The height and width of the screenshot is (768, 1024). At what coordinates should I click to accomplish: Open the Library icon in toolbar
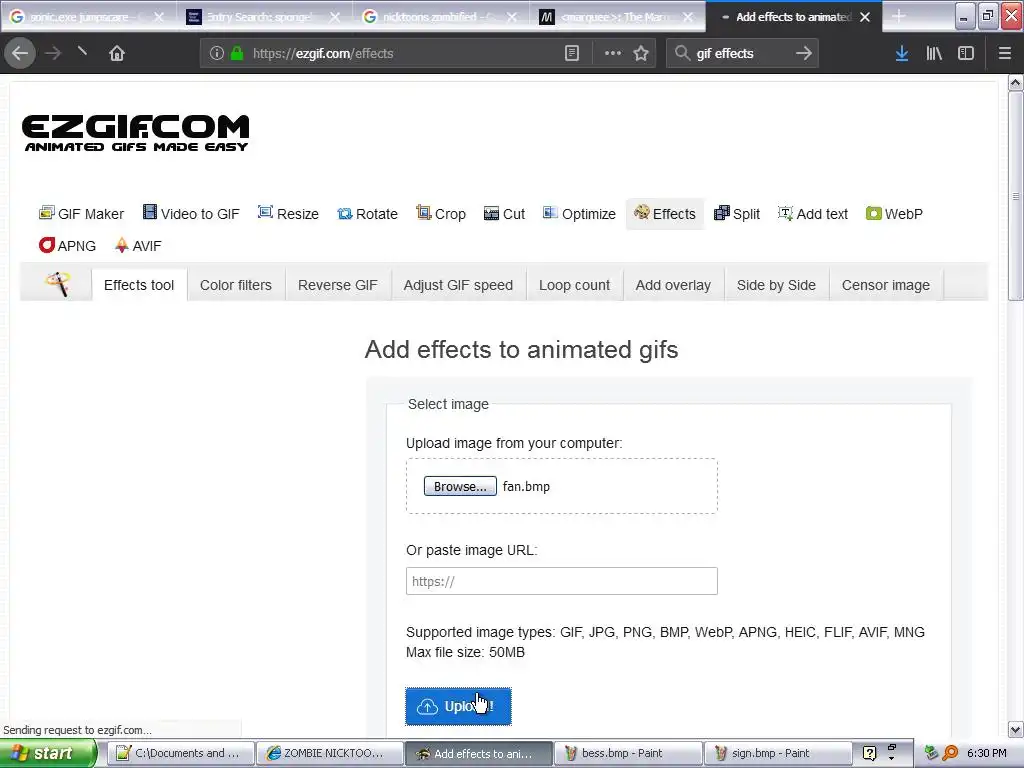pyautogui.click(x=934, y=53)
